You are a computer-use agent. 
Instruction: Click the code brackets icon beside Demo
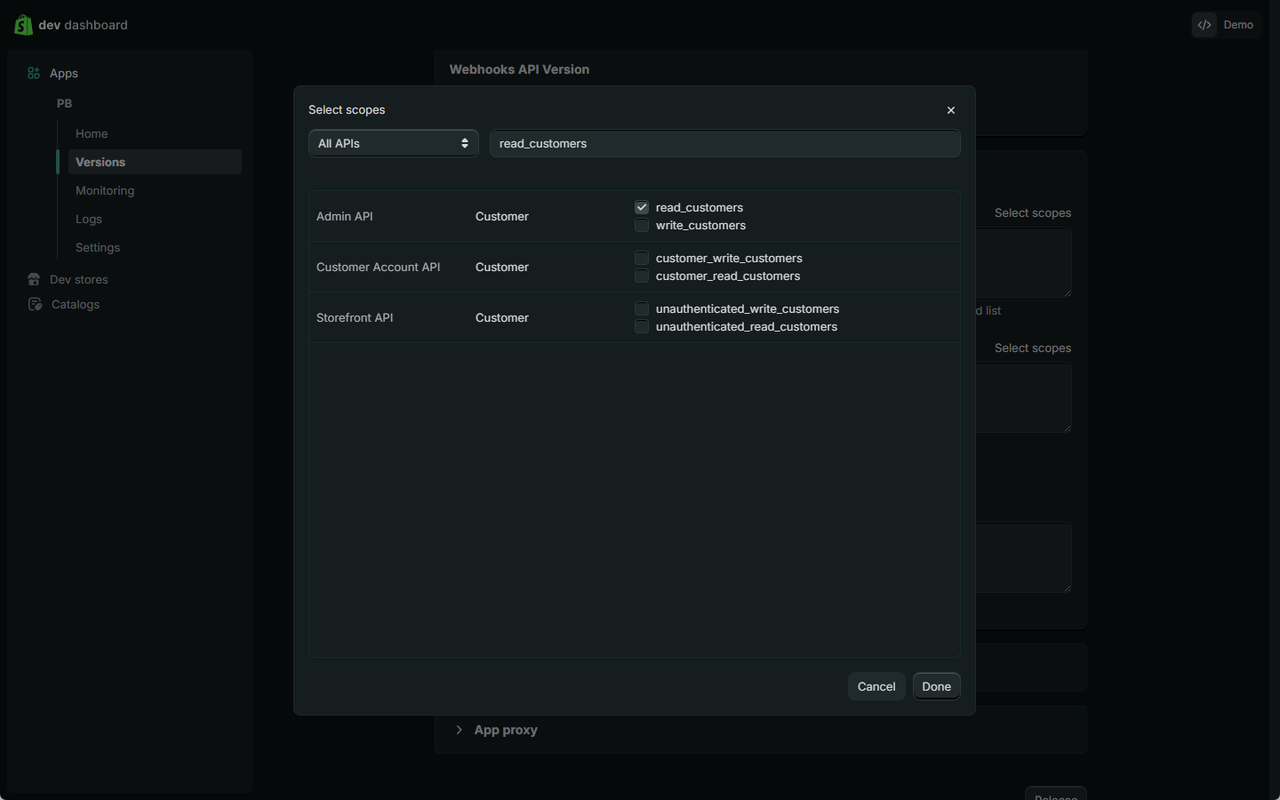[x=1205, y=25]
